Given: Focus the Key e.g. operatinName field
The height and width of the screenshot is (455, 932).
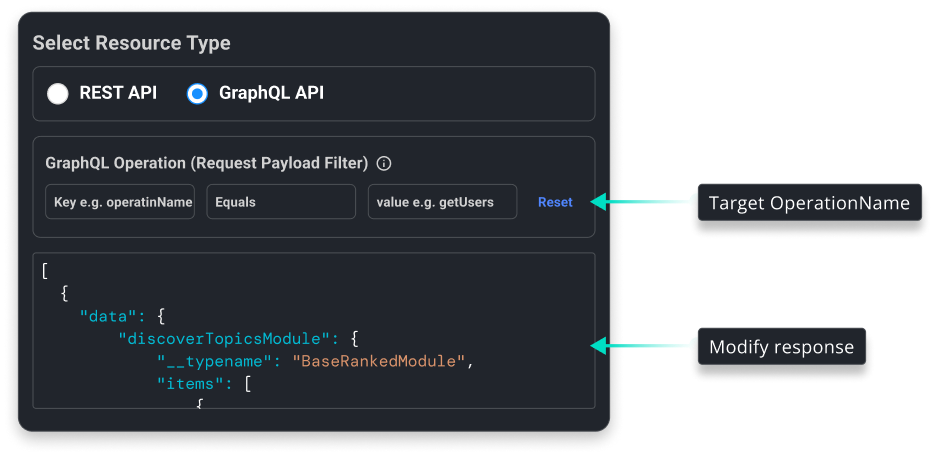Looking at the screenshot, I should click(x=120, y=202).
